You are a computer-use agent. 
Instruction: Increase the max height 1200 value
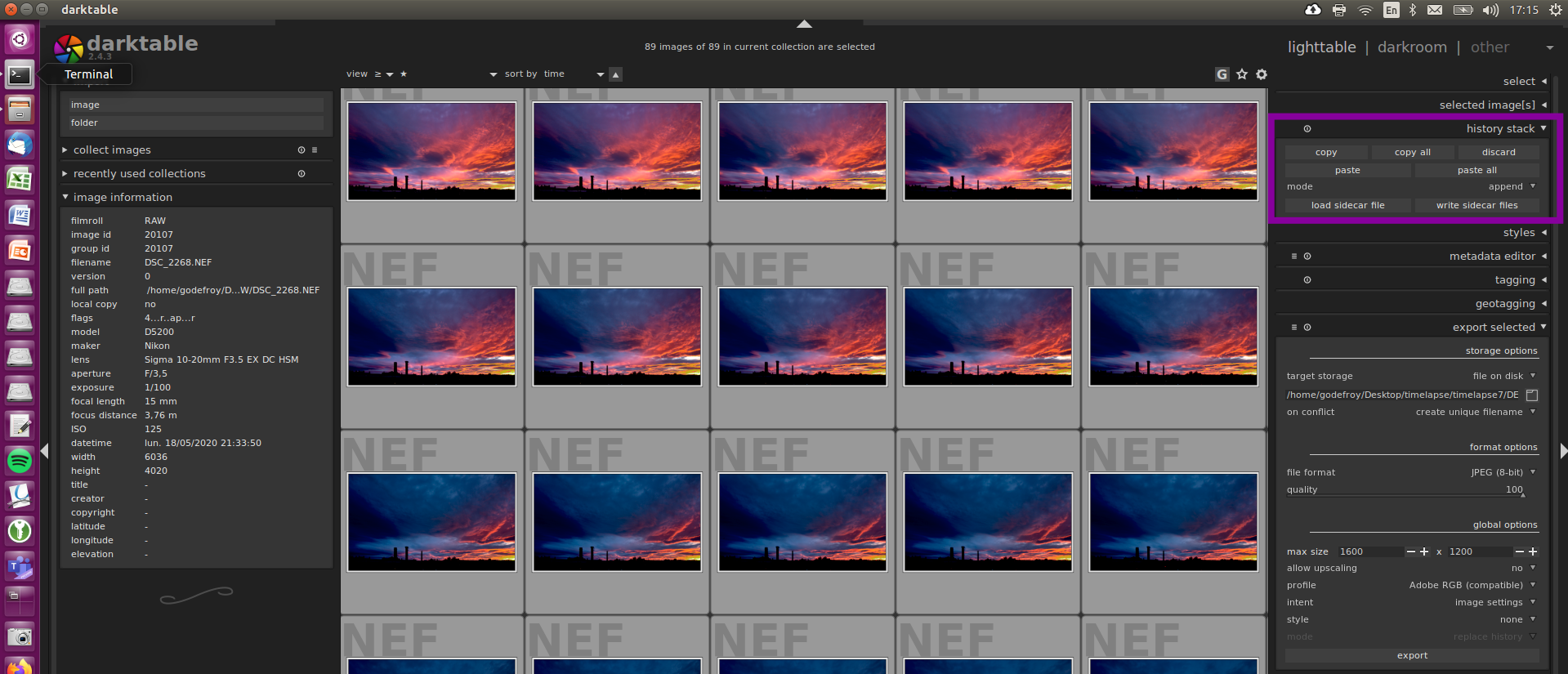pyautogui.click(x=1533, y=552)
